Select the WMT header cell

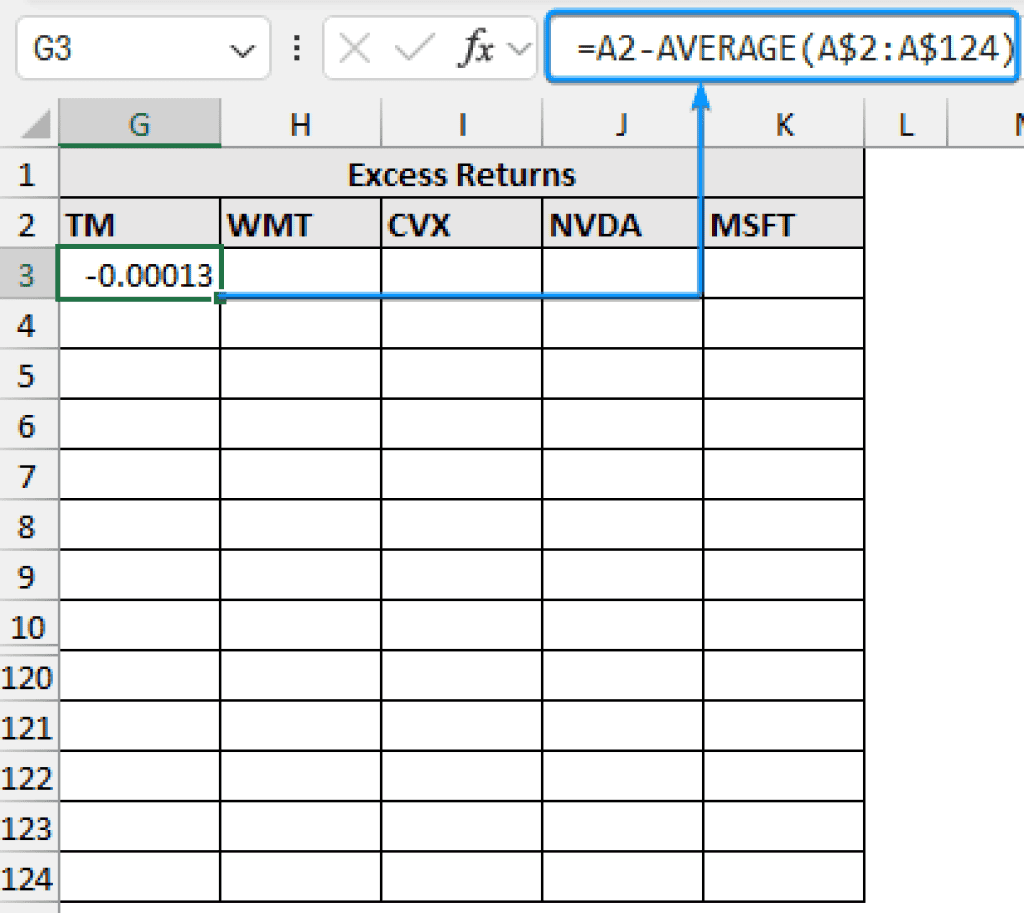(x=300, y=225)
